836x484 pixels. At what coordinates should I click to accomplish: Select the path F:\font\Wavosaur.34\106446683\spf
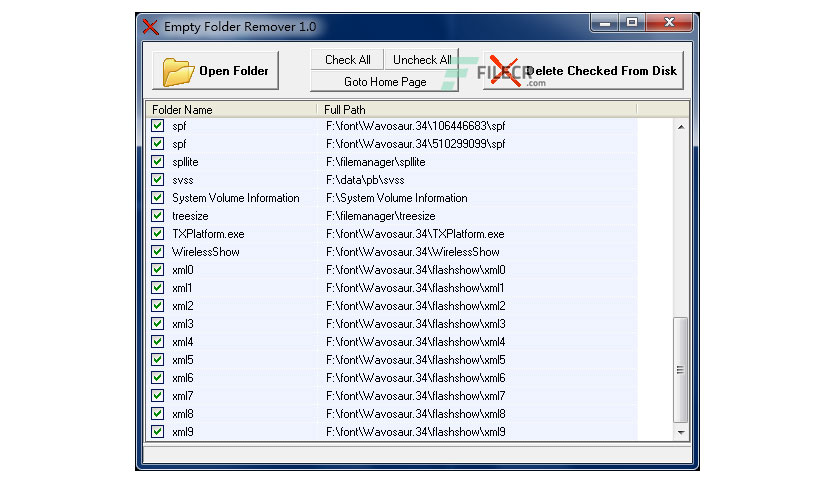pos(416,126)
